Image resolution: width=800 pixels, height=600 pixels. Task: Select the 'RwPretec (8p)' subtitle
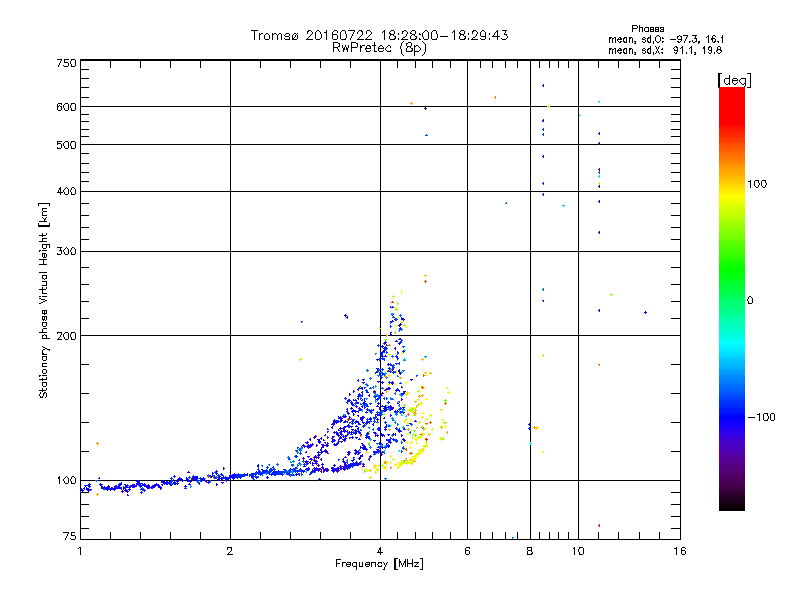pyautogui.click(x=379, y=48)
